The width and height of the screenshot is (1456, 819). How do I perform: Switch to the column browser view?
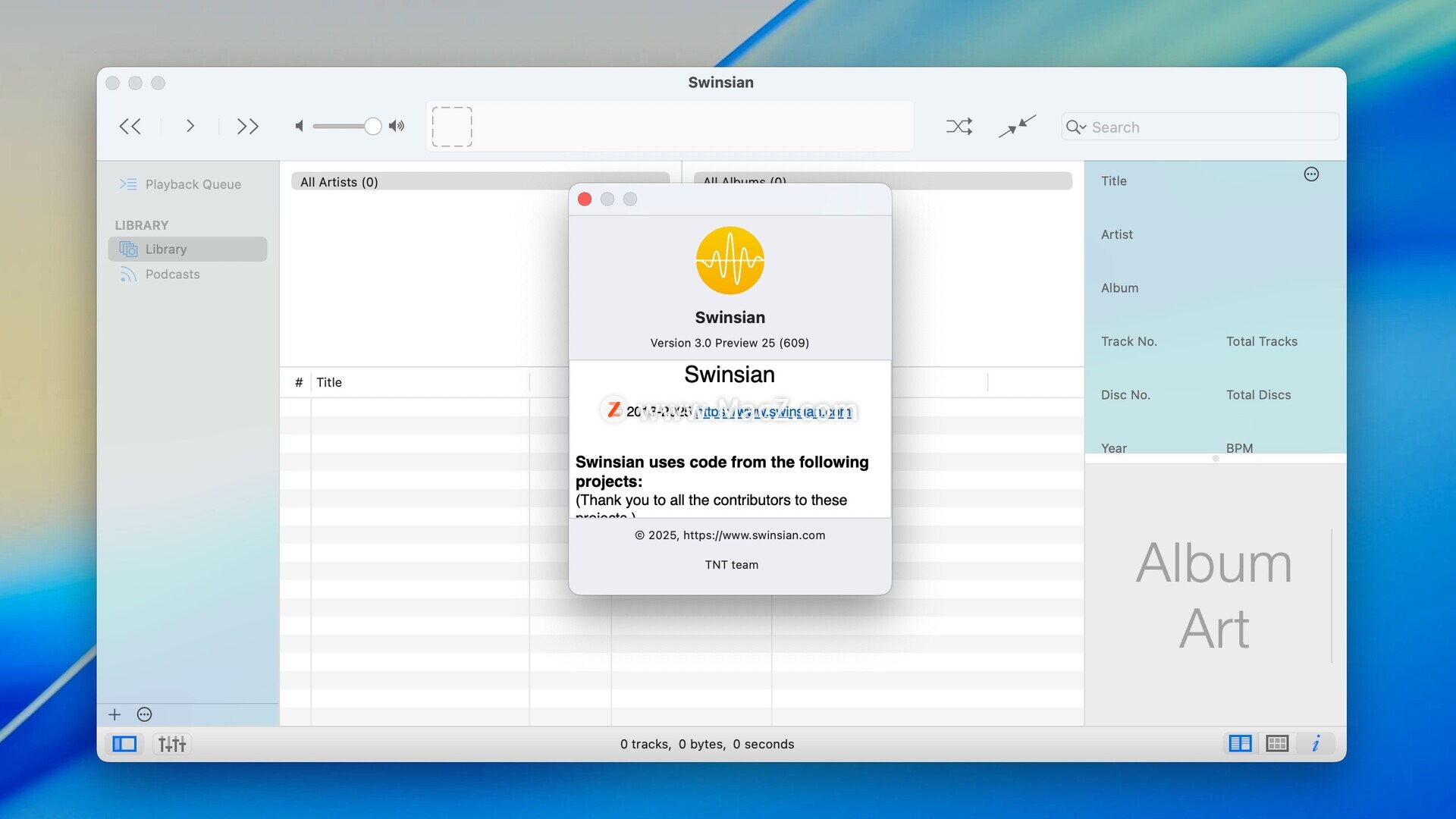1240,744
